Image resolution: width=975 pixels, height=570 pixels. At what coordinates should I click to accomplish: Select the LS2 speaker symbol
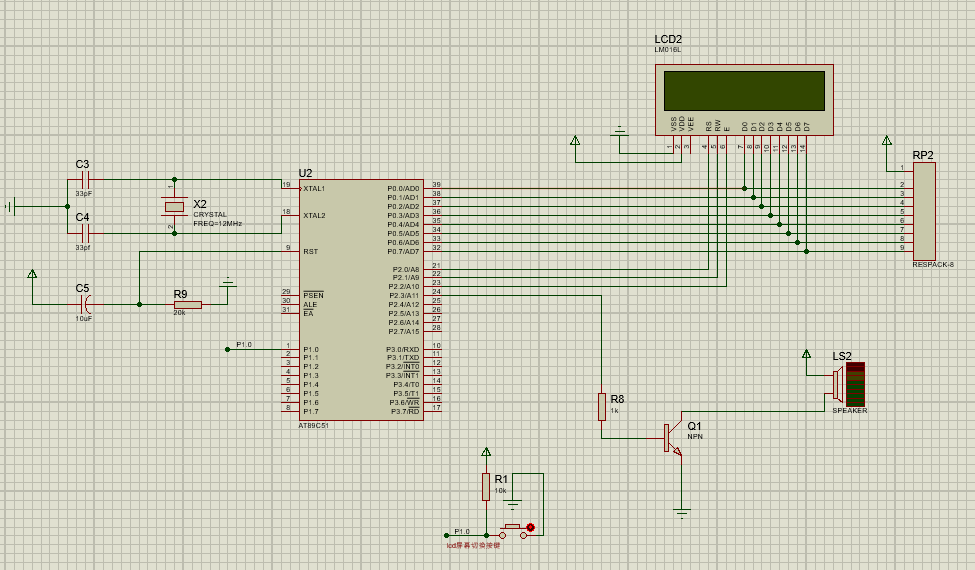click(849, 384)
